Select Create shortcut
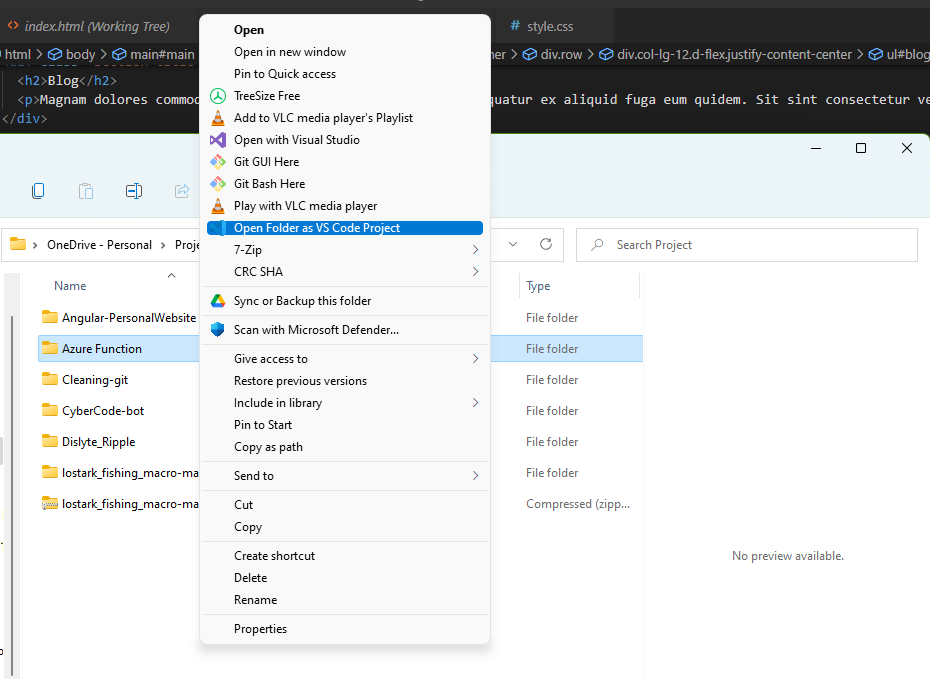The height and width of the screenshot is (679, 930). click(345, 556)
